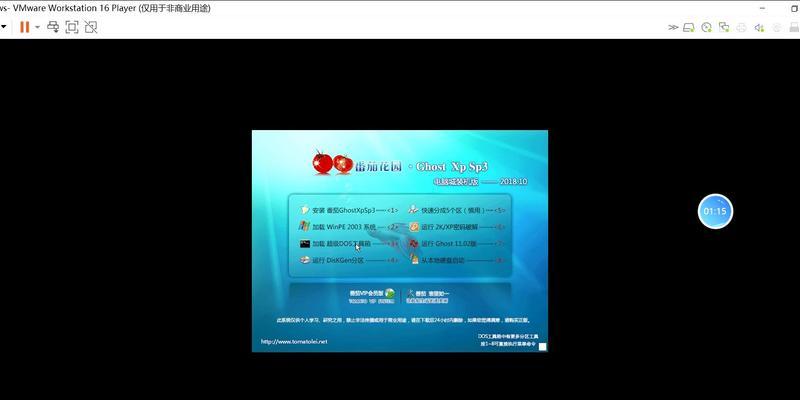
Task: Click the 2018.10 version date text
Action: point(514,182)
